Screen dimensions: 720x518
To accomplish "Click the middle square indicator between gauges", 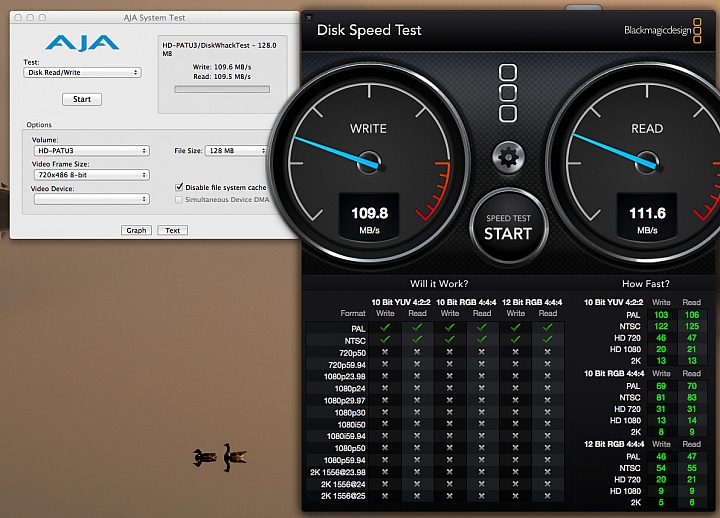I will 508,93.
